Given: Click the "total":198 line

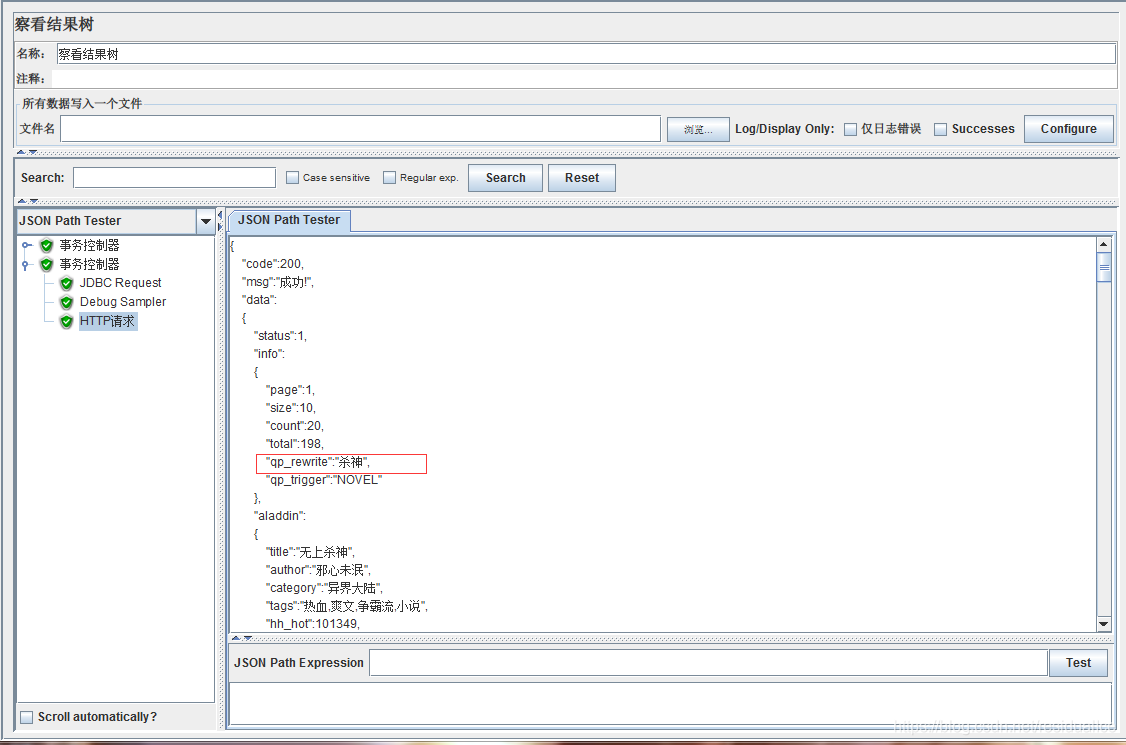Looking at the screenshot, I should tap(295, 444).
